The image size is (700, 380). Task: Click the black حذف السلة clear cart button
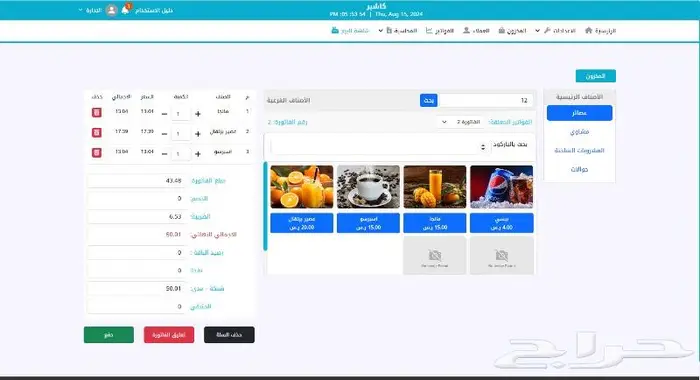point(229,335)
